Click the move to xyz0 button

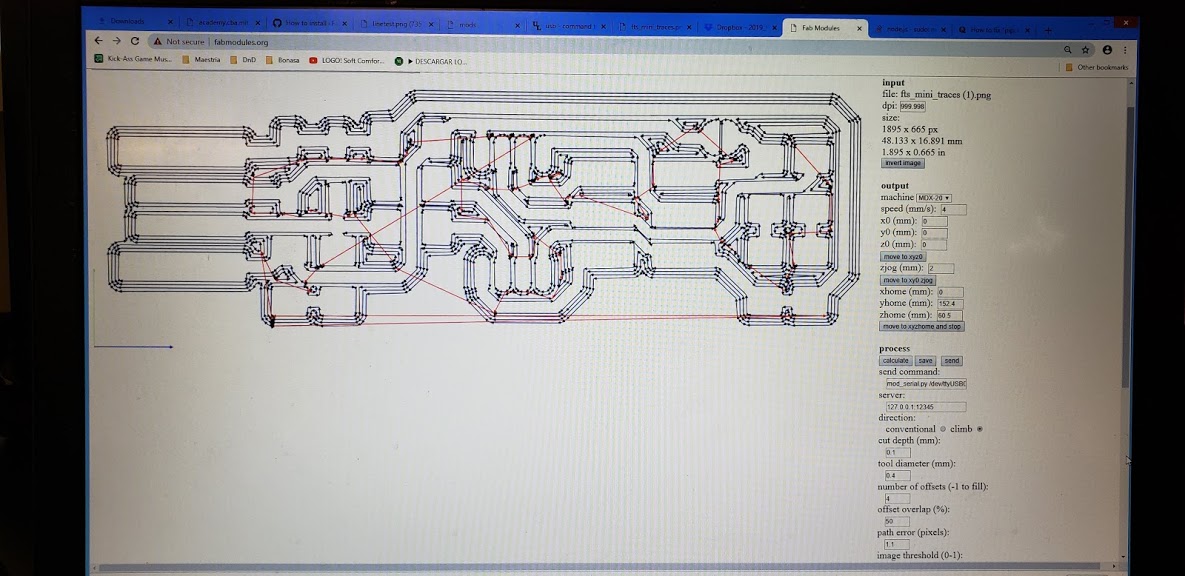902,256
